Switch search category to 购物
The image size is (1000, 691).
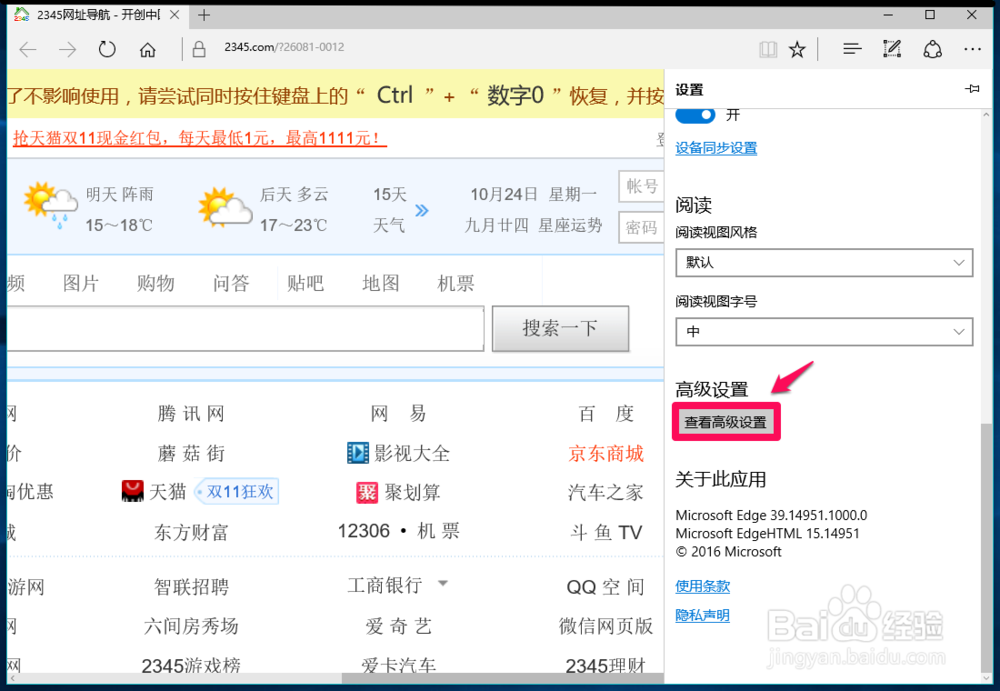(x=156, y=283)
